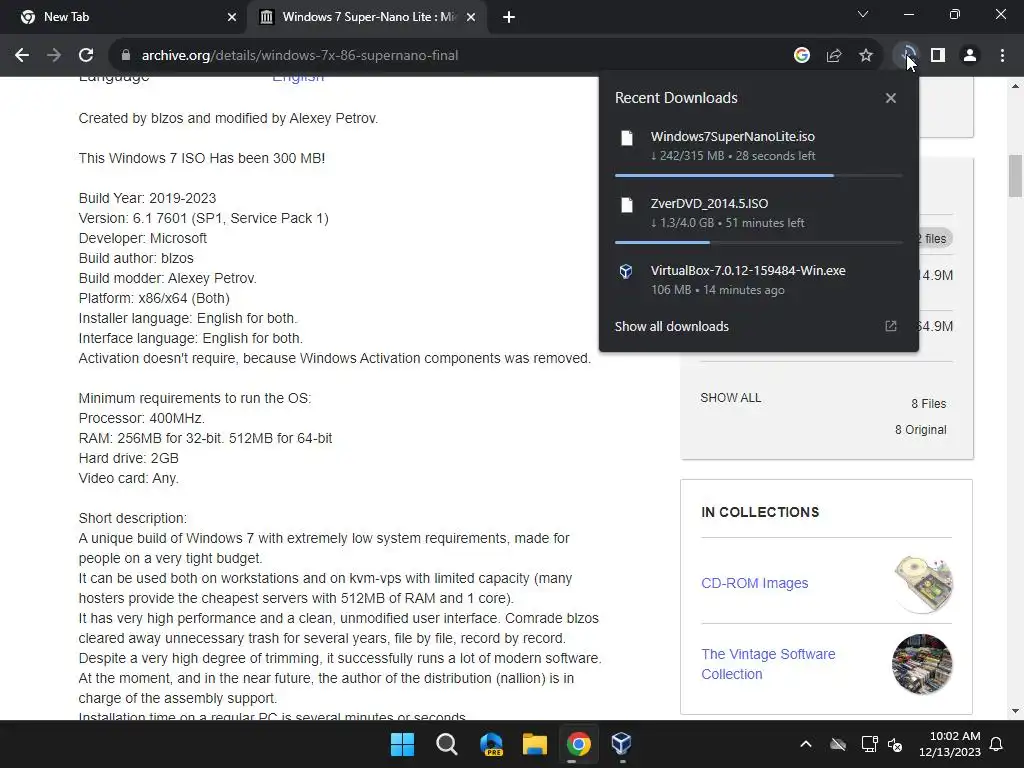Click the network tray icon
Image resolution: width=1024 pixels, height=768 pixels.
[x=869, y=744]
